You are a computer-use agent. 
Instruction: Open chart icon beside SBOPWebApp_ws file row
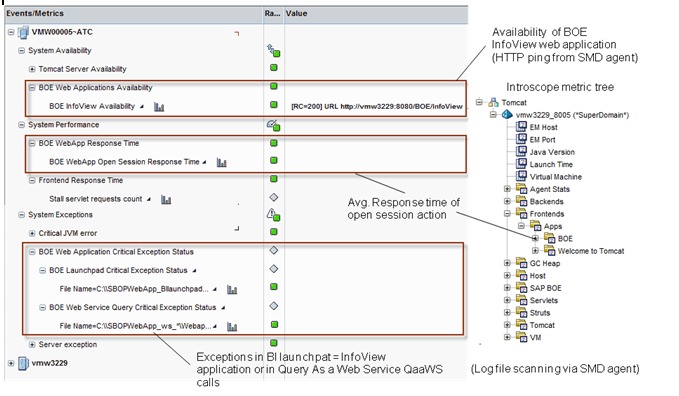click(232, 327)
